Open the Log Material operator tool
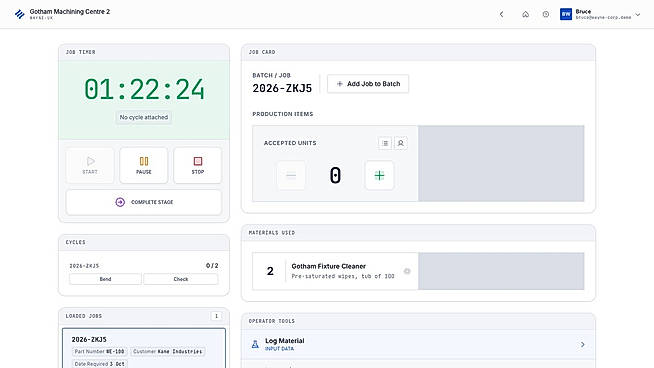Screen dimensions: 654x368 418,344
